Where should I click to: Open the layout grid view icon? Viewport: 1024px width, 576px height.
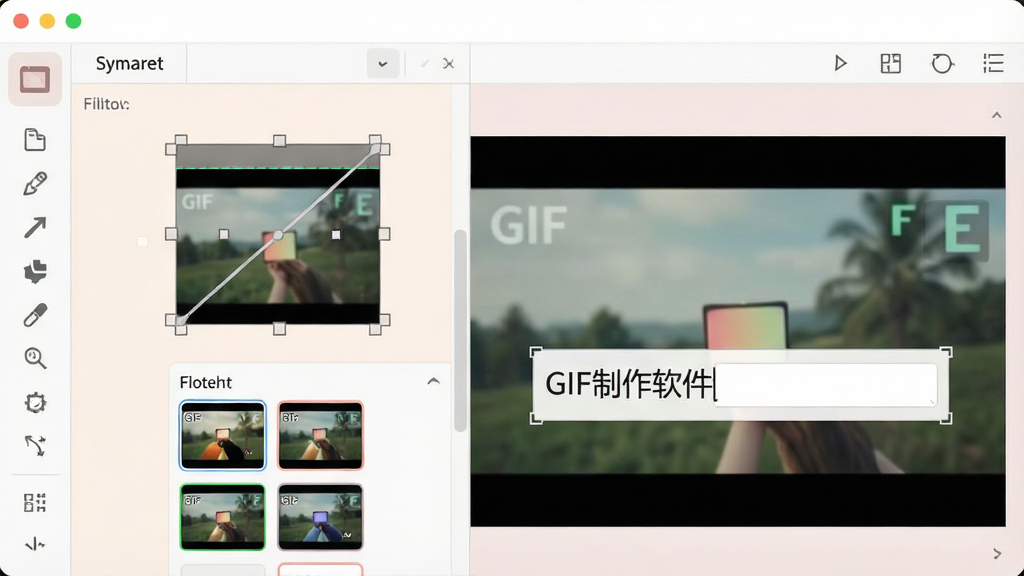[891, 63]
